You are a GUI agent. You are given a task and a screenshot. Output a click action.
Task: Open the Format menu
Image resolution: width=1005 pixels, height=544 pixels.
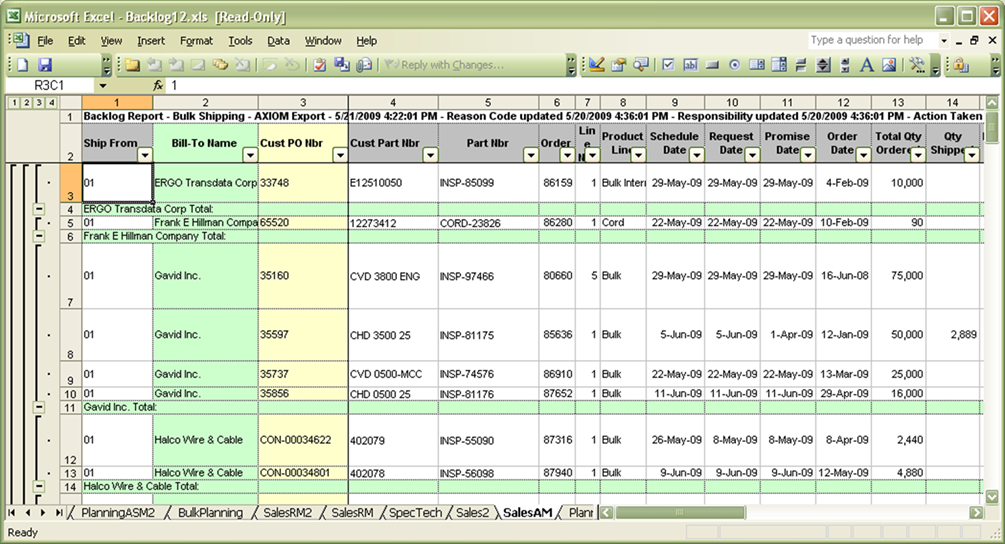pyautogui.click(x=196, y=40)
